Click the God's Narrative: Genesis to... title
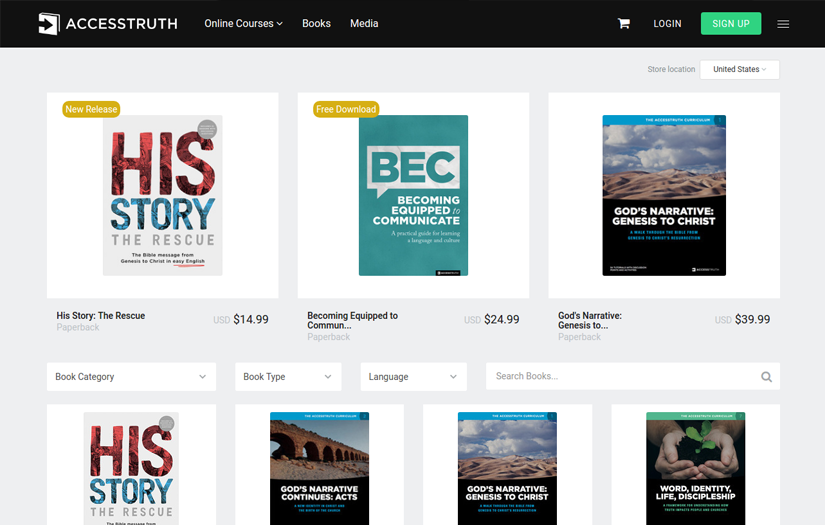 pyautogui.click(x=590, y=320)
